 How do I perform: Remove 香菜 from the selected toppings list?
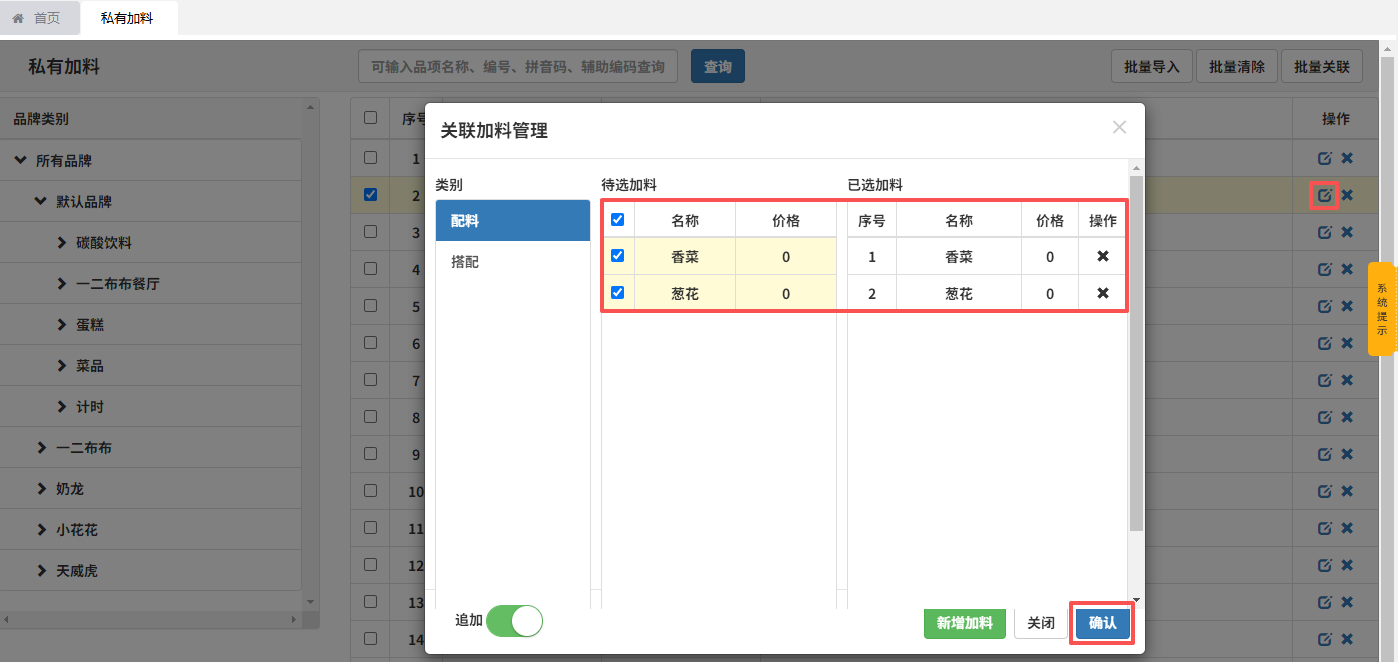pyautogui.click(x=1103, y=257)
